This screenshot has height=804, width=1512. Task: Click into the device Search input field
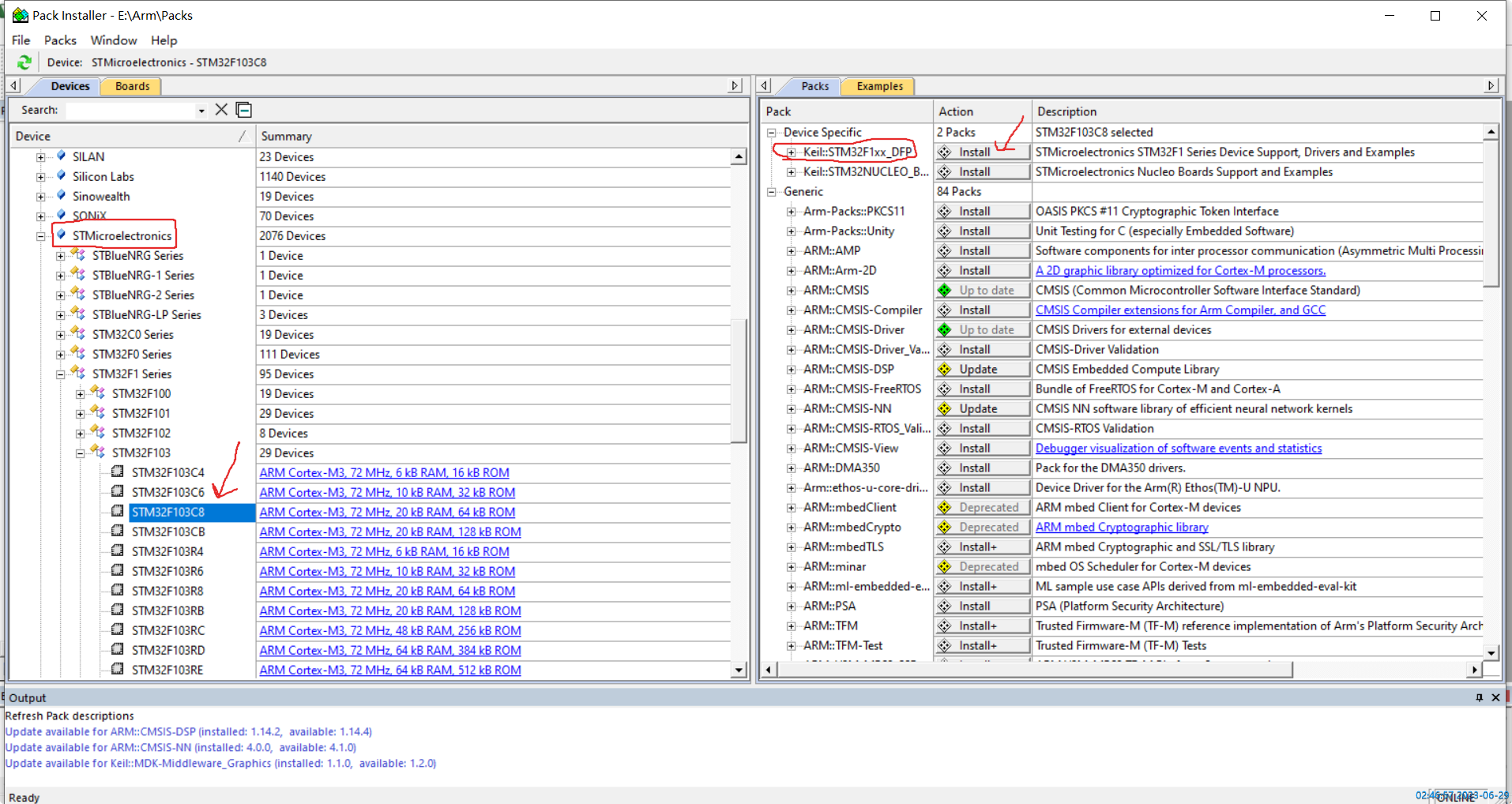[x=130, y=111]
